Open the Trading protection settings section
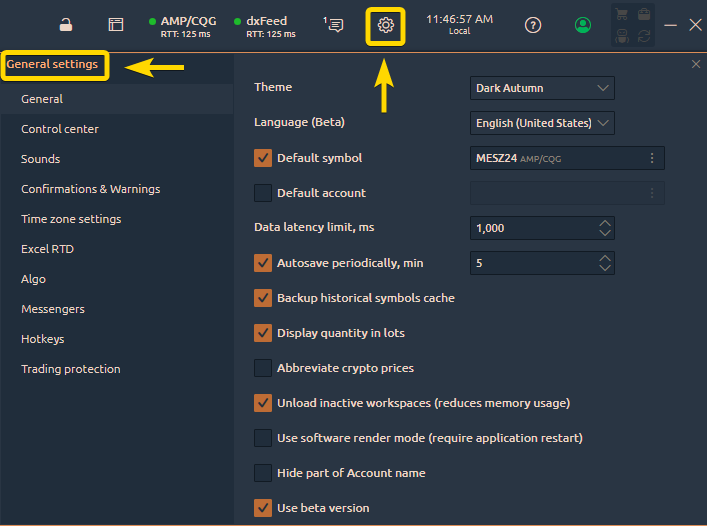707x526 pixels. [x=70, y=369]
